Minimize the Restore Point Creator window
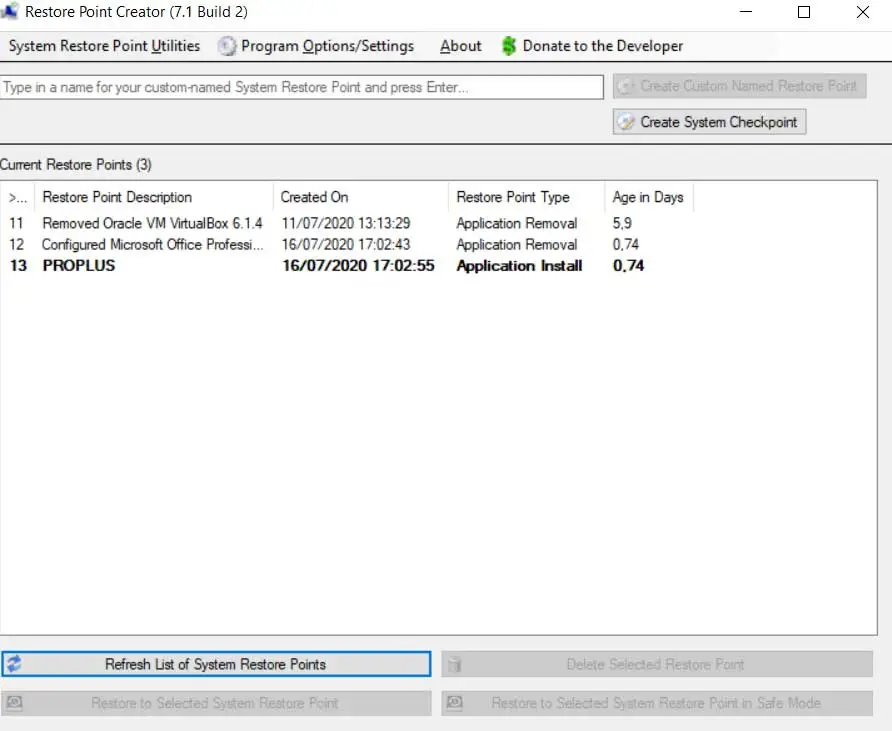The width and height of the screenshot is (892, 731). tap(746, 11)
